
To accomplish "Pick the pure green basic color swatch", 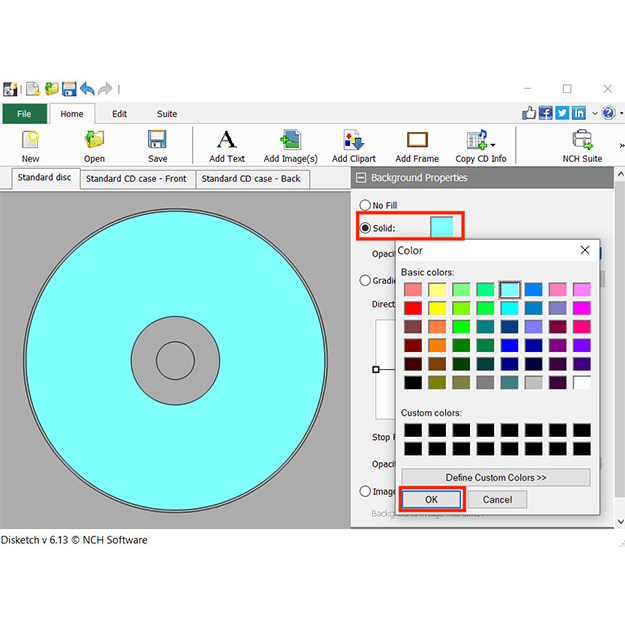I will coord(461,327).
